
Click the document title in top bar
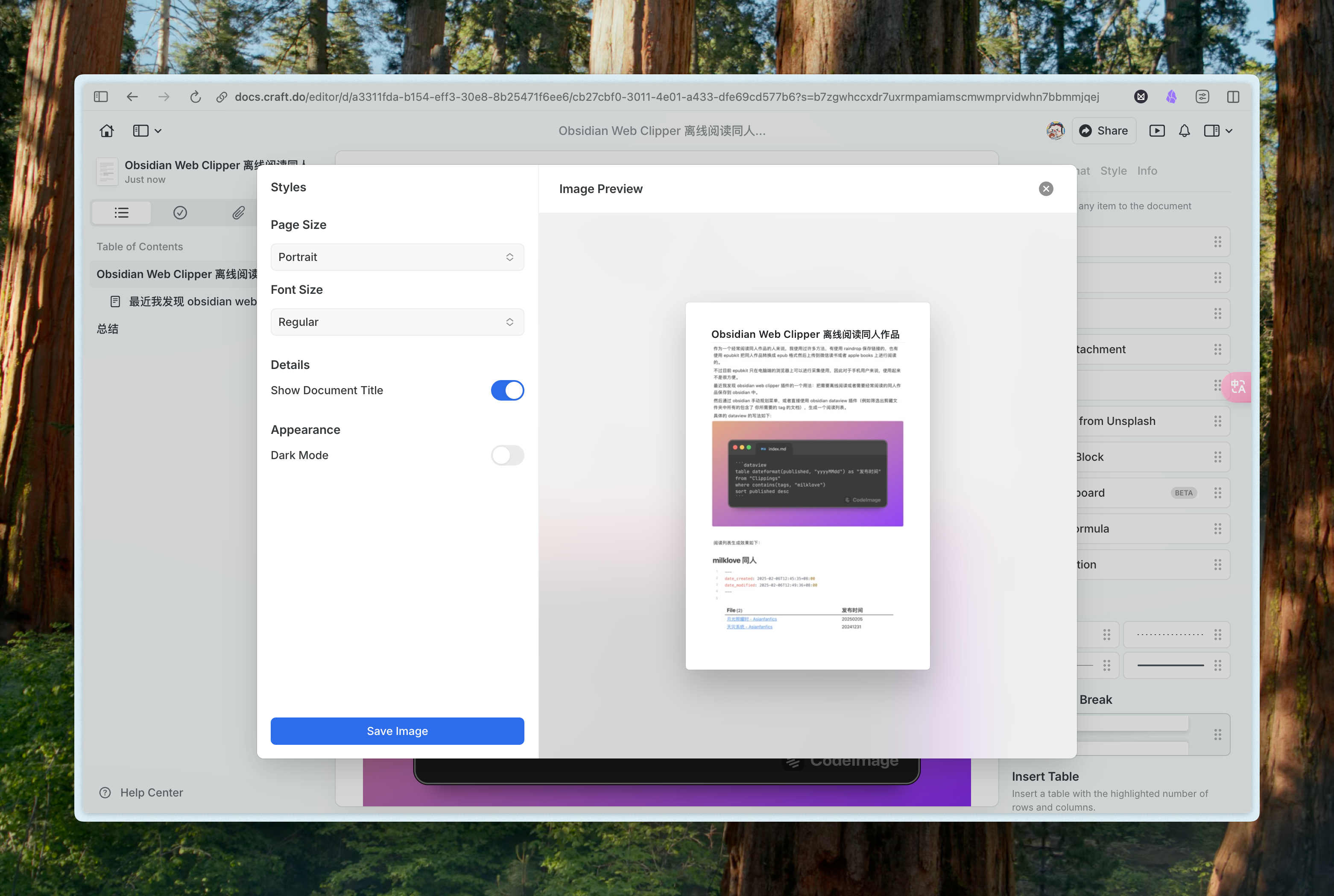tap(662, 131)
